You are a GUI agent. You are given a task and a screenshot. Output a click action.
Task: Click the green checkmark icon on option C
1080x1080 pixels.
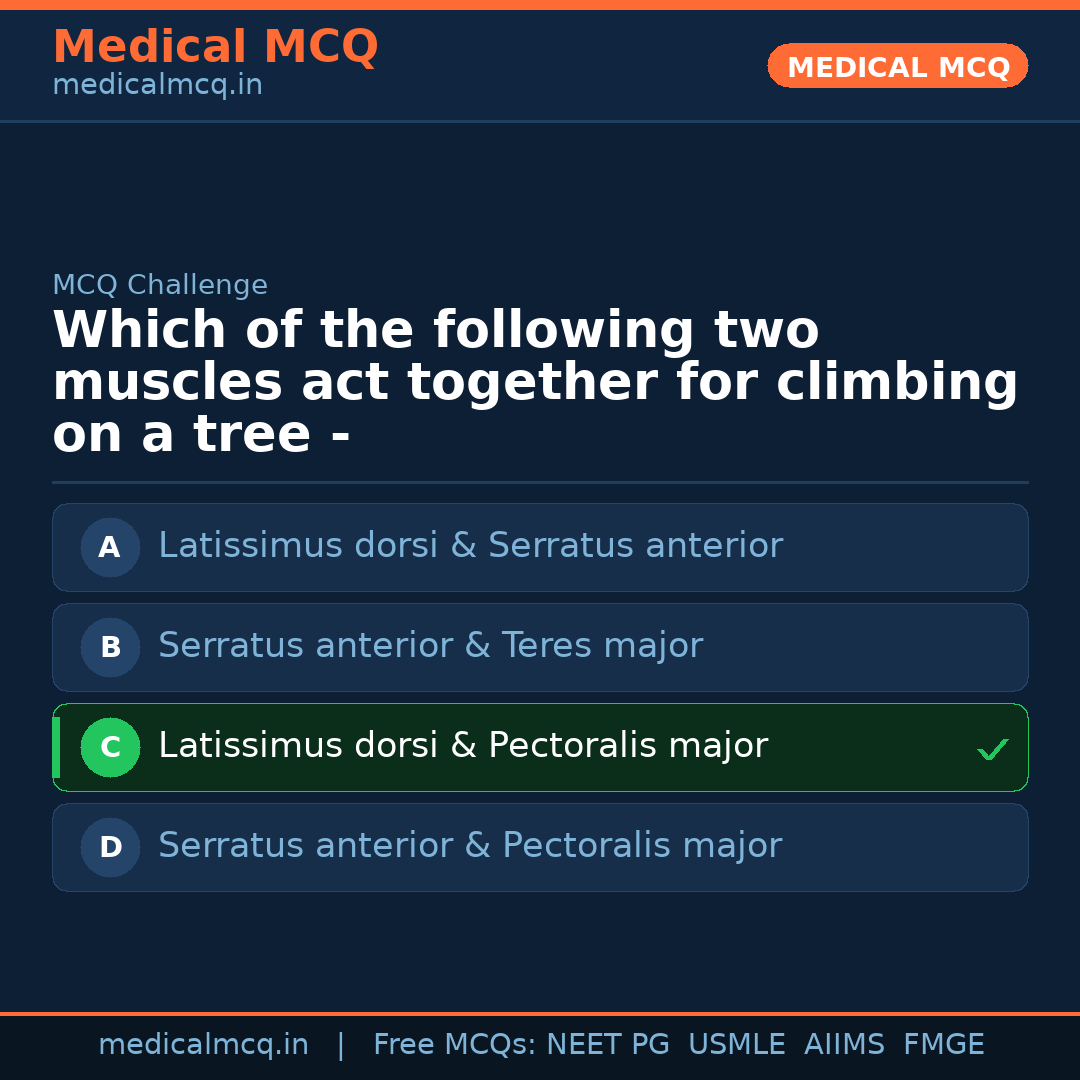coord(992,749)
